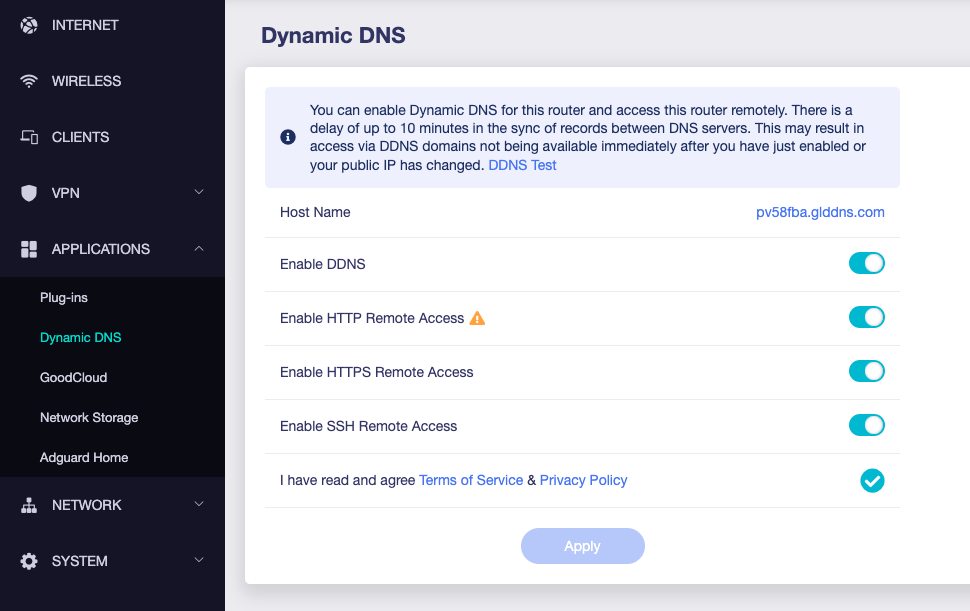Click the Applications grid icon
This screenshot has width=970, height=611.
pos(28,249)
